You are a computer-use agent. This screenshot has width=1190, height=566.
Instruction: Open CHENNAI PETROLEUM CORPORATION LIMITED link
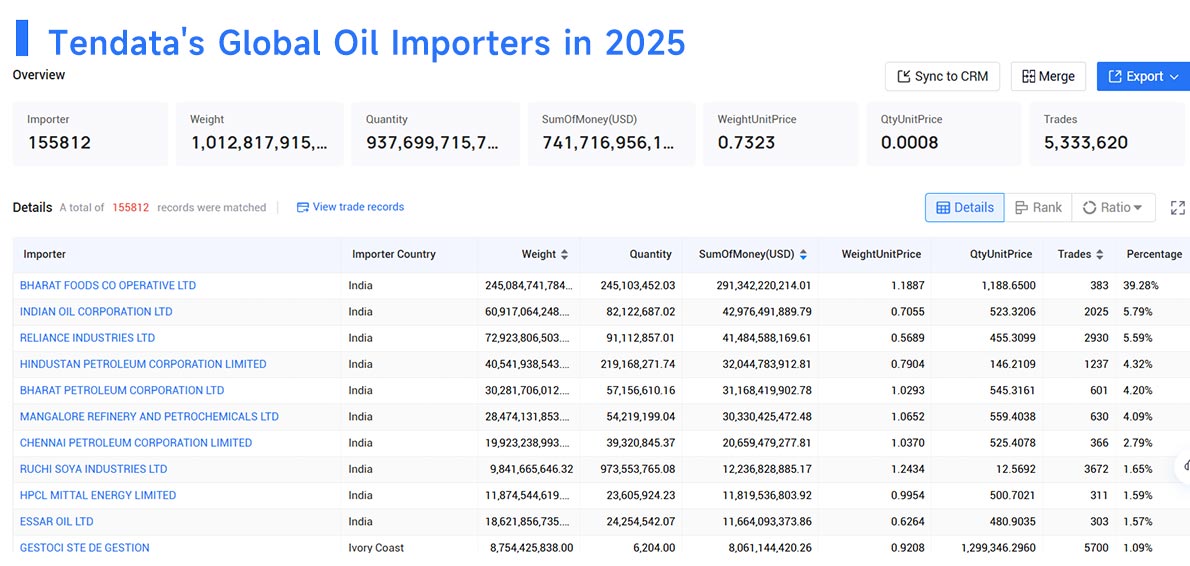[136, 442]
